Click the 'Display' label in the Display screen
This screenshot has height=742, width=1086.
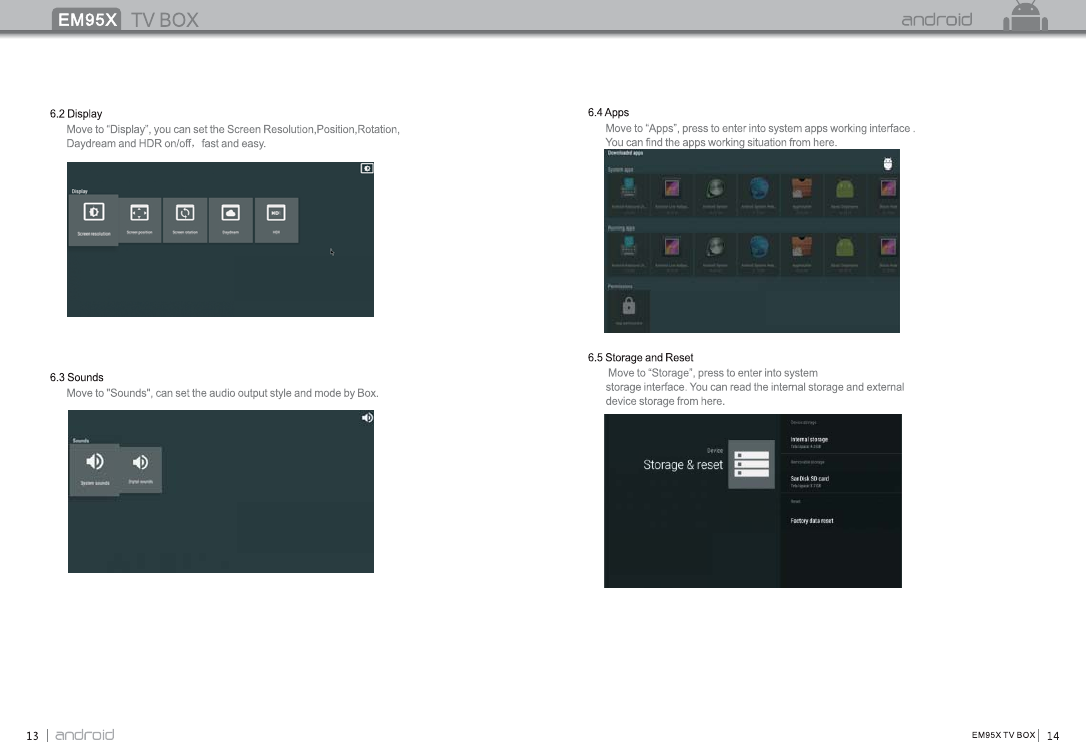click(x=80, y=191)
